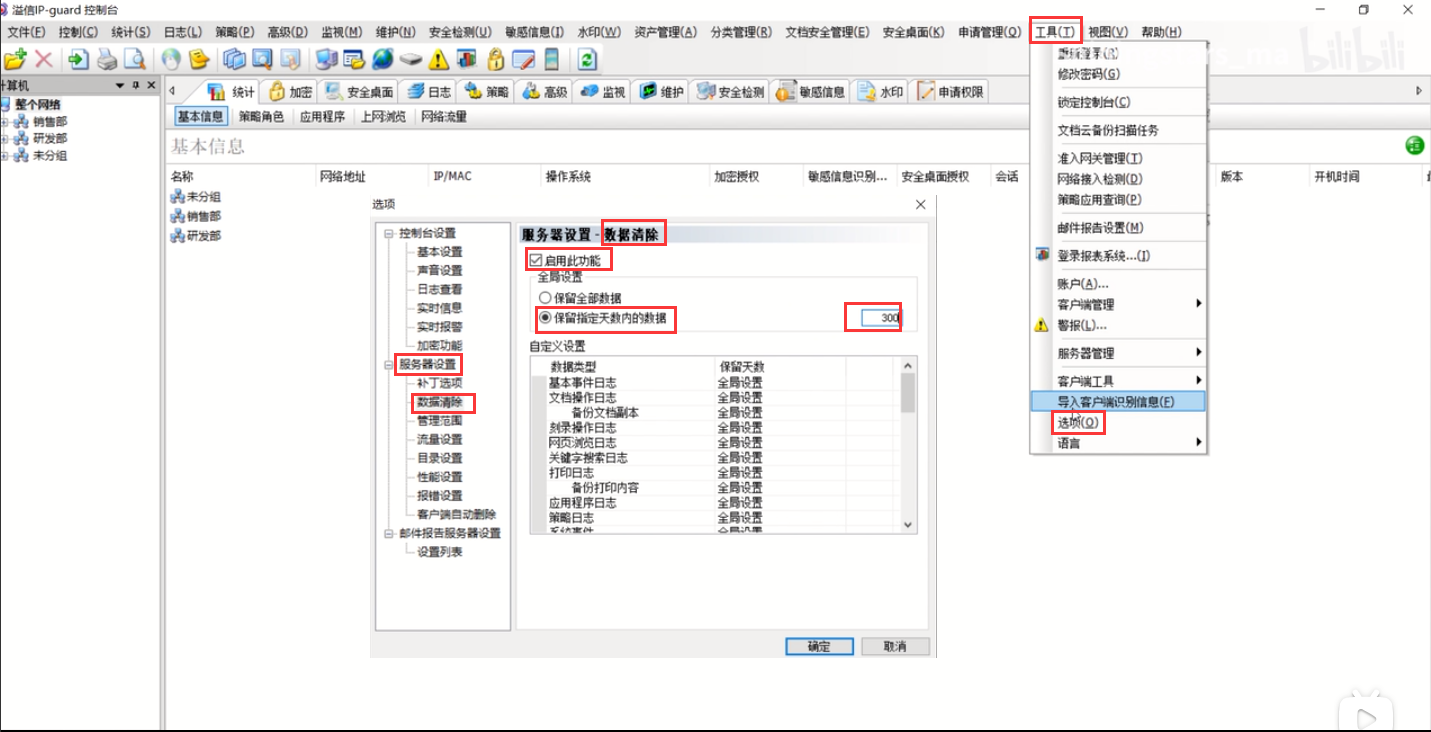Click the screen magnifier toolbar icon
The width and height of the screenshot is (1431, 732).
click(262, 60)
